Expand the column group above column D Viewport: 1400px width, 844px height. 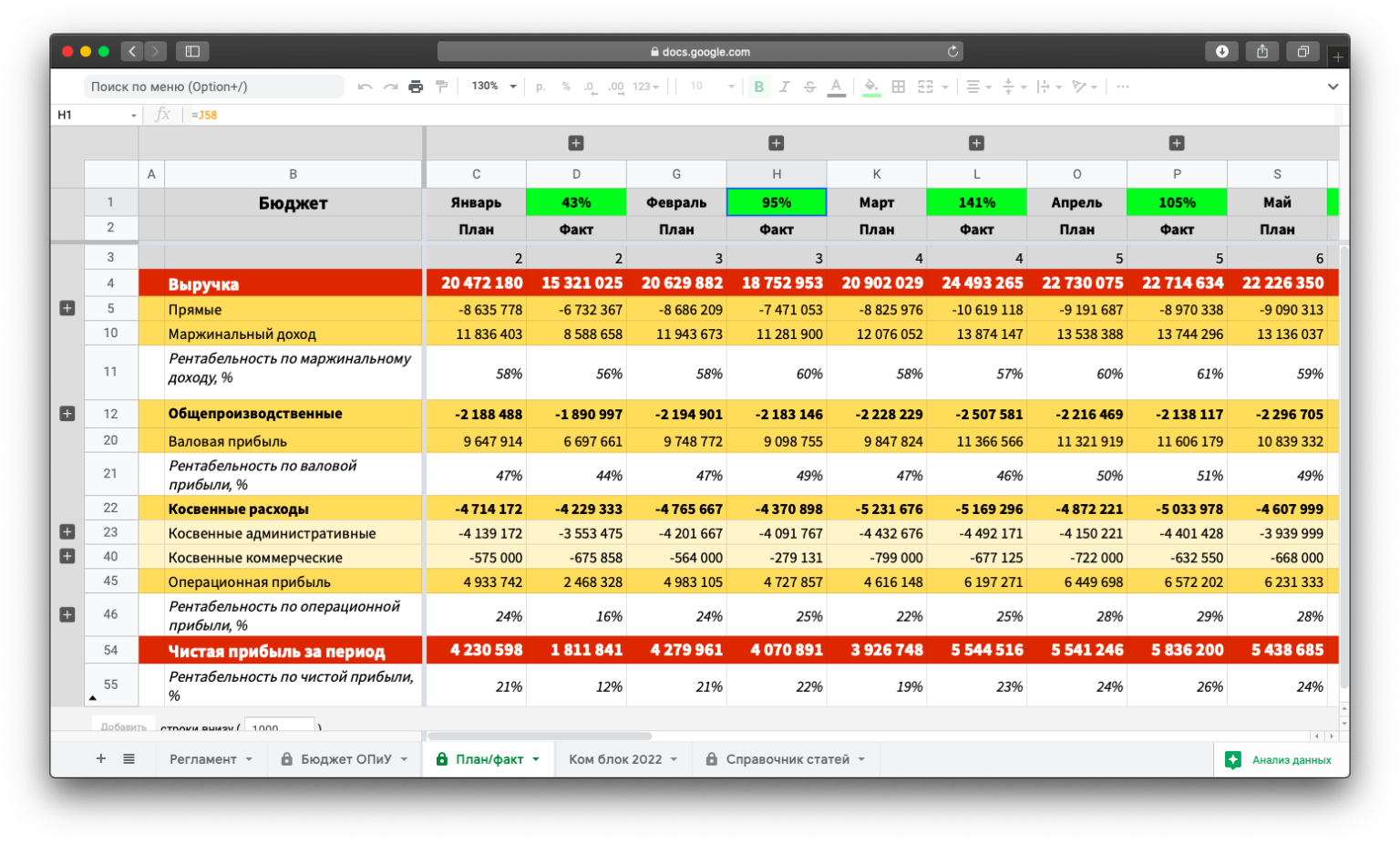pos(576,143)
